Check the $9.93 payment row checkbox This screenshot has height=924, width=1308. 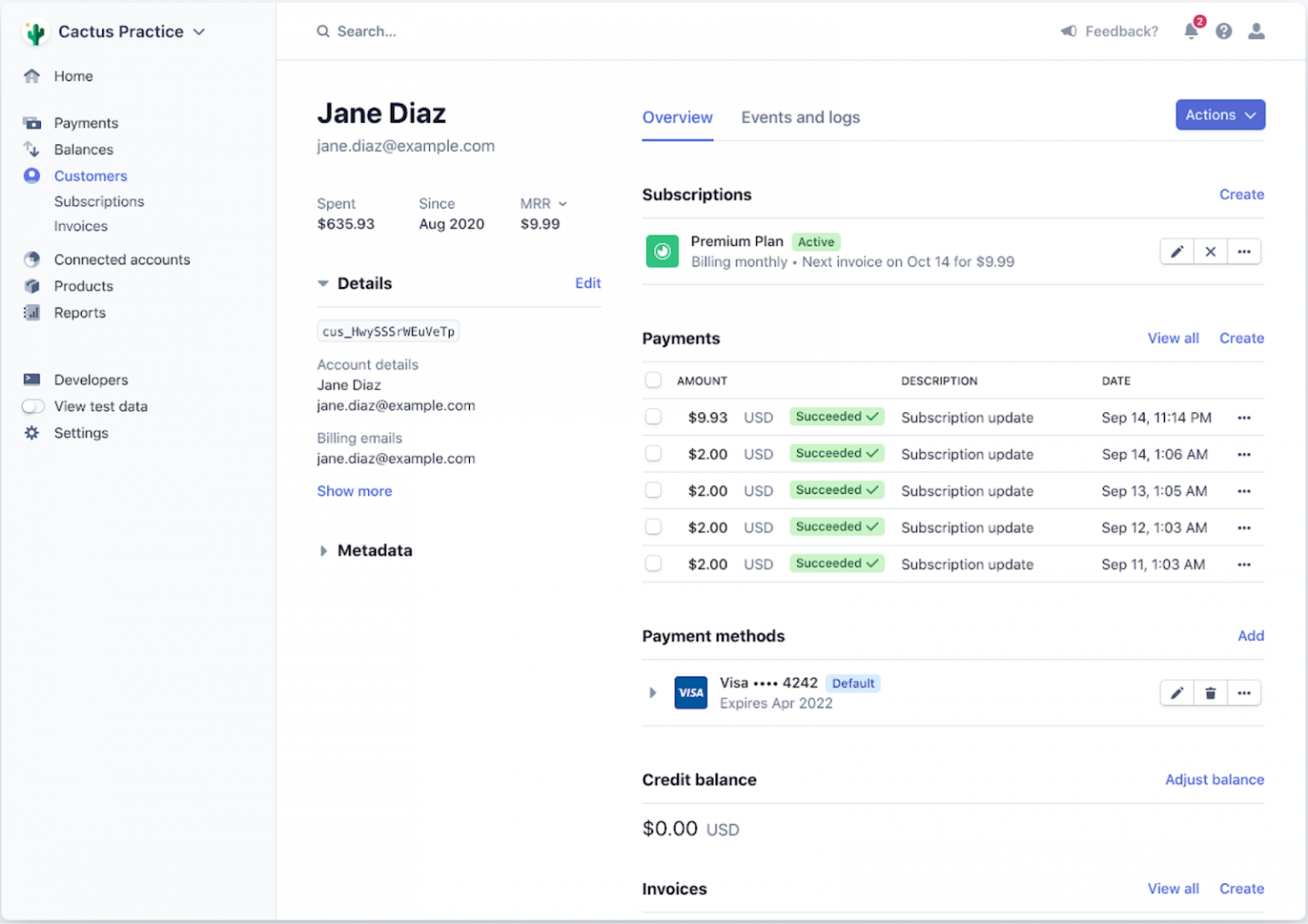(653, 417)
